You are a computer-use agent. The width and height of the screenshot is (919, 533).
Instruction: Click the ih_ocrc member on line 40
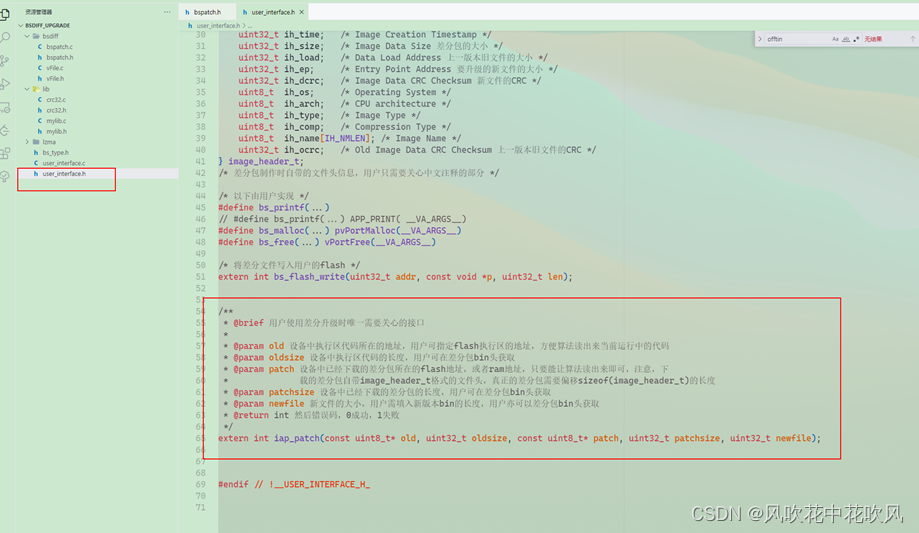point(302,150)
